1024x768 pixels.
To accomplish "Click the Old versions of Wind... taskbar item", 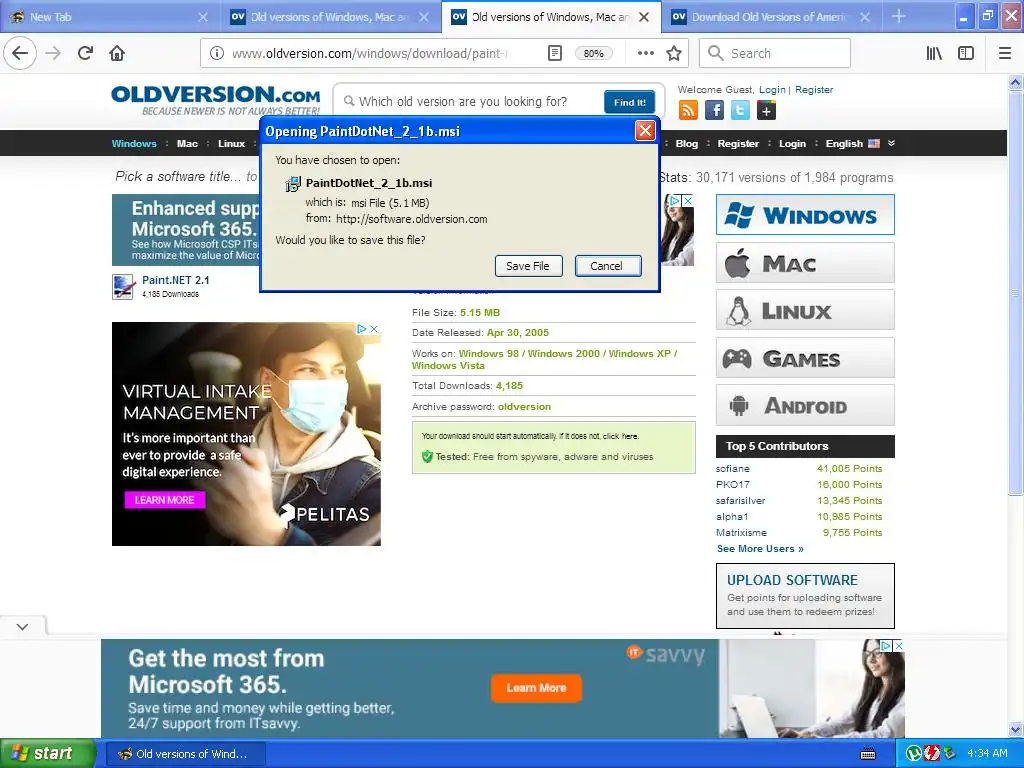I will 185,754.
